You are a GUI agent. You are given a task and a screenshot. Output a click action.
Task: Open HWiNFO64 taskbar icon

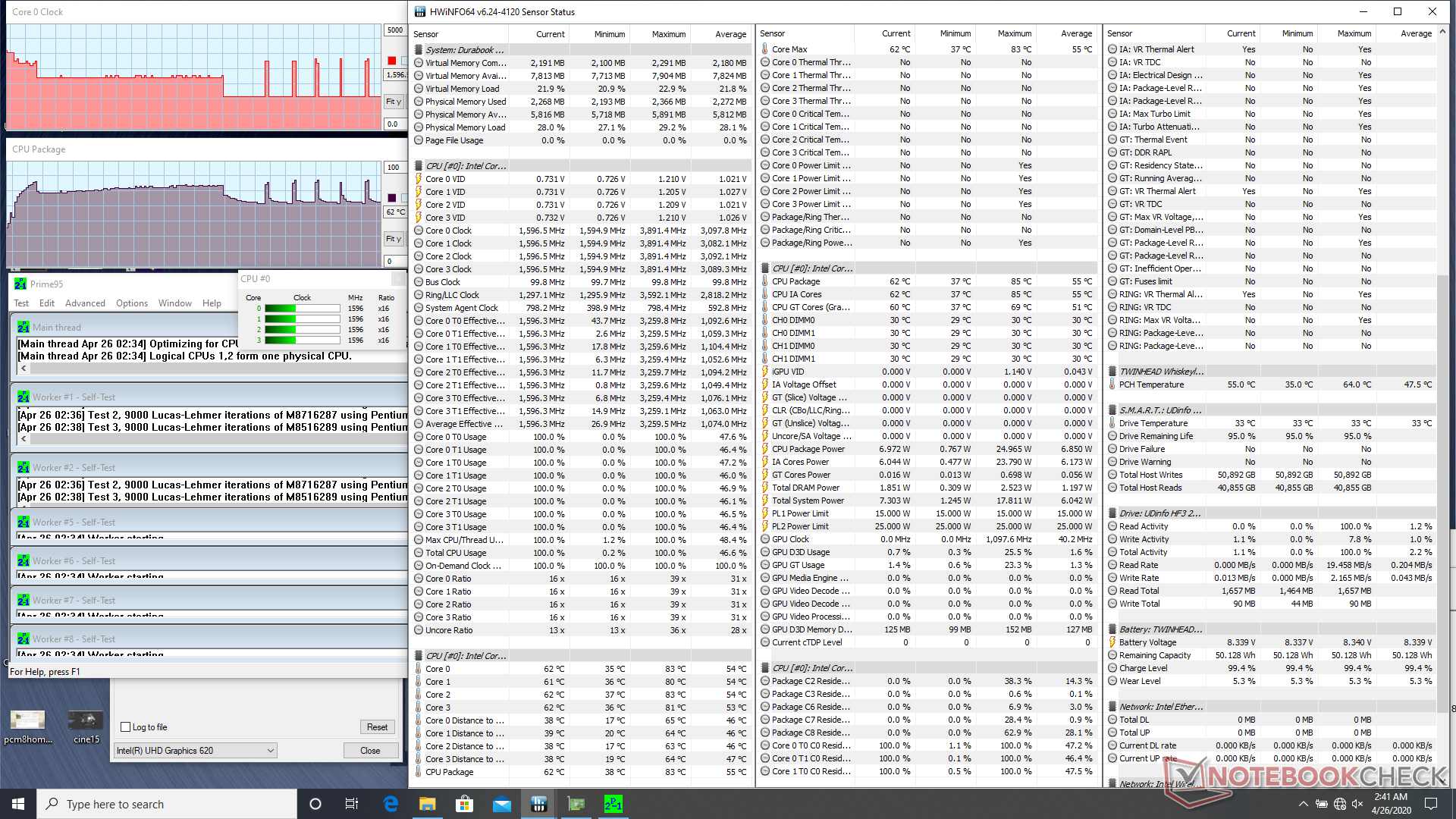pos(539,804)
